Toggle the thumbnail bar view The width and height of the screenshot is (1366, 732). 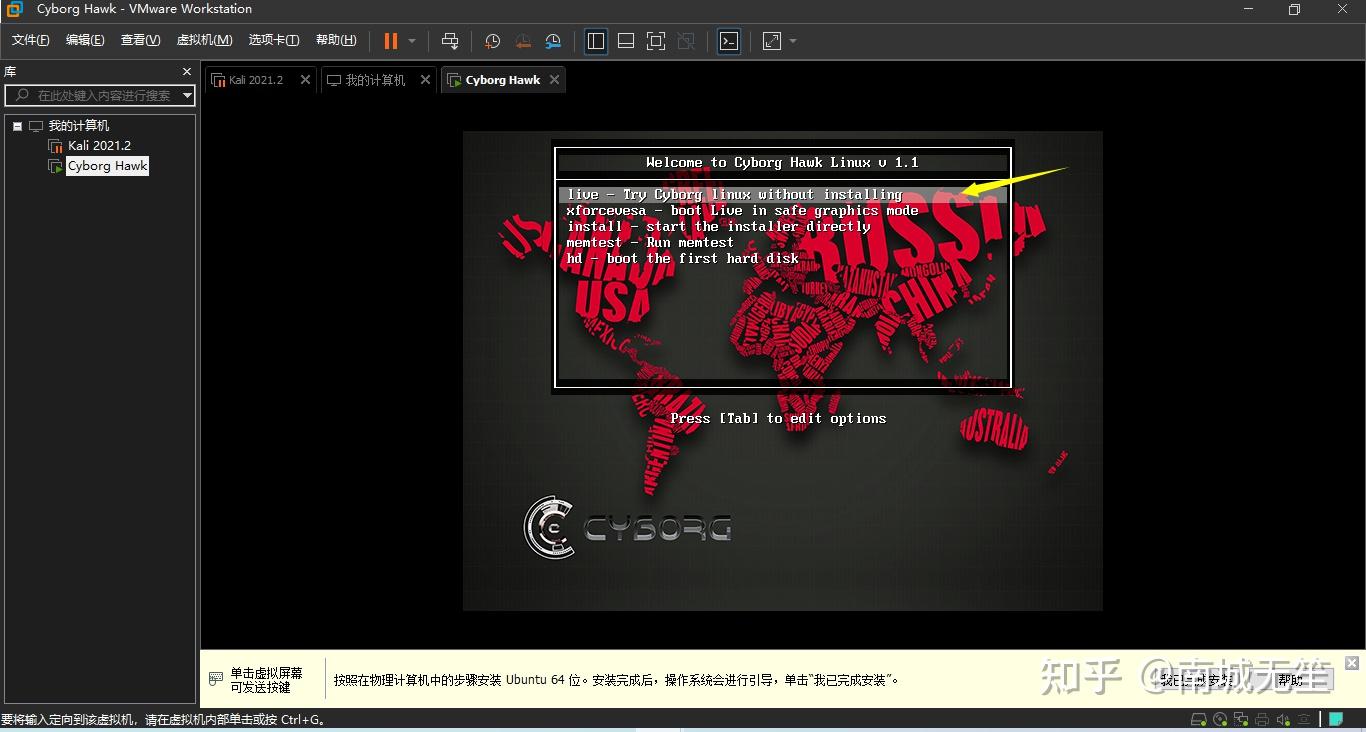point(626,41)
